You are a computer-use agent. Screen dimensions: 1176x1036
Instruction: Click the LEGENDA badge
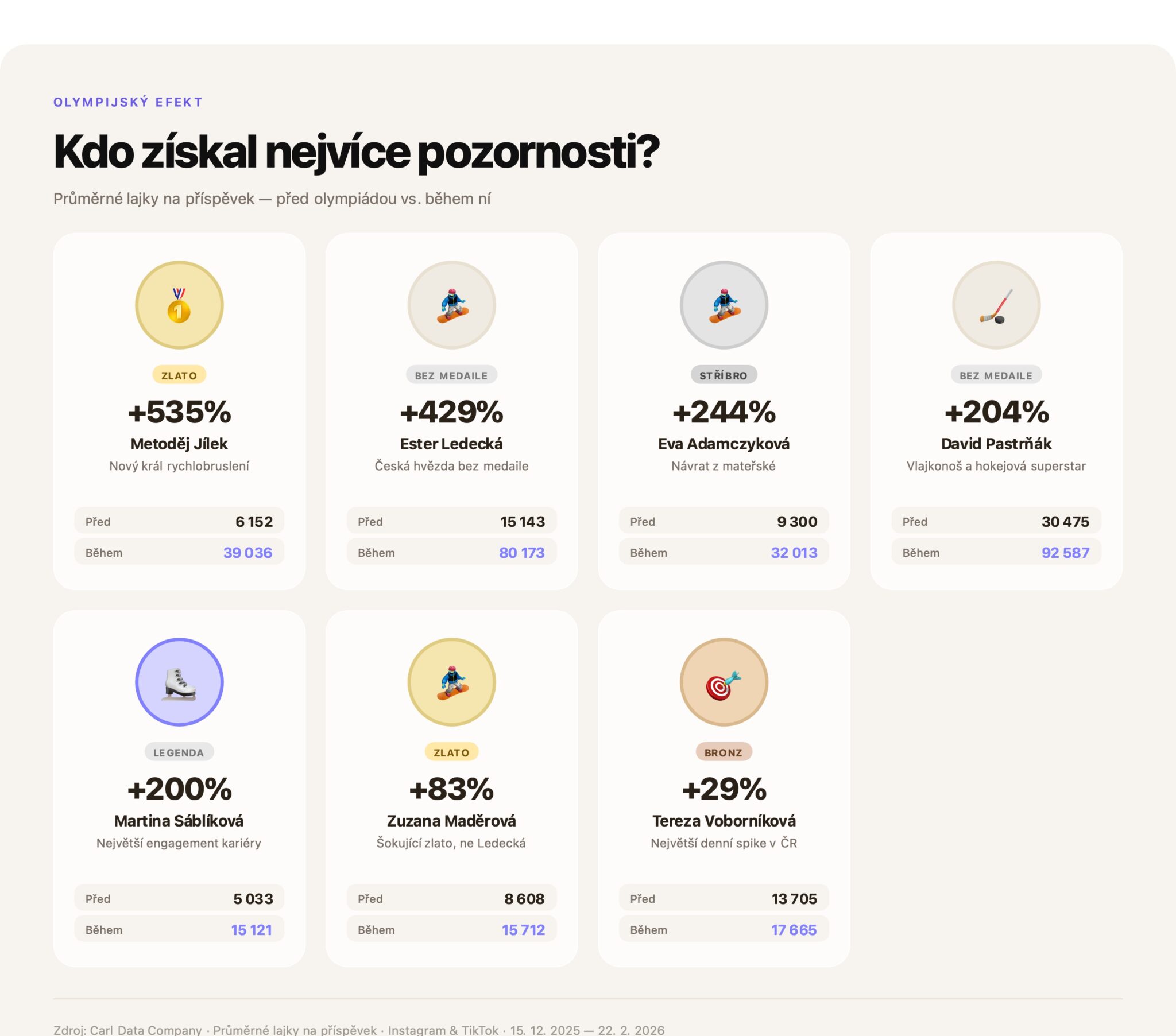(179, 752)
